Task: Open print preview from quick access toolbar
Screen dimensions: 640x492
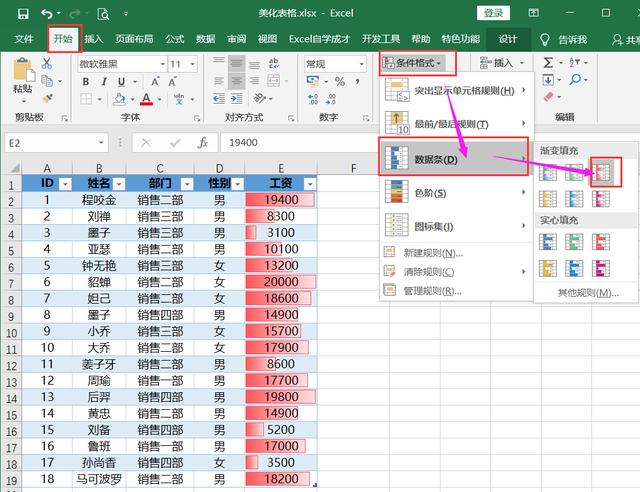Action: click(x=103, y=14)
